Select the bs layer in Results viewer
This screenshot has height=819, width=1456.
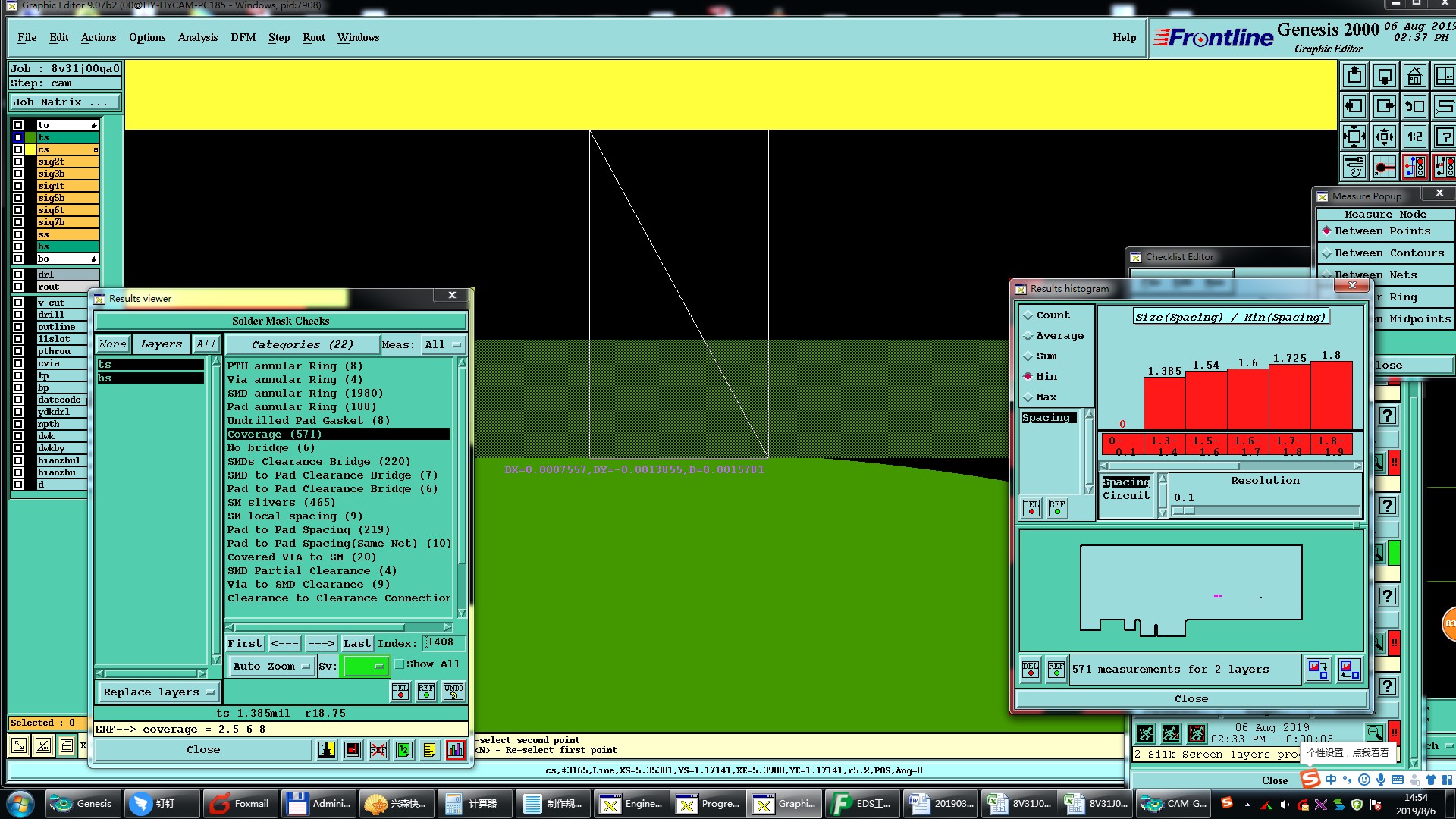(x=150, y=378)
